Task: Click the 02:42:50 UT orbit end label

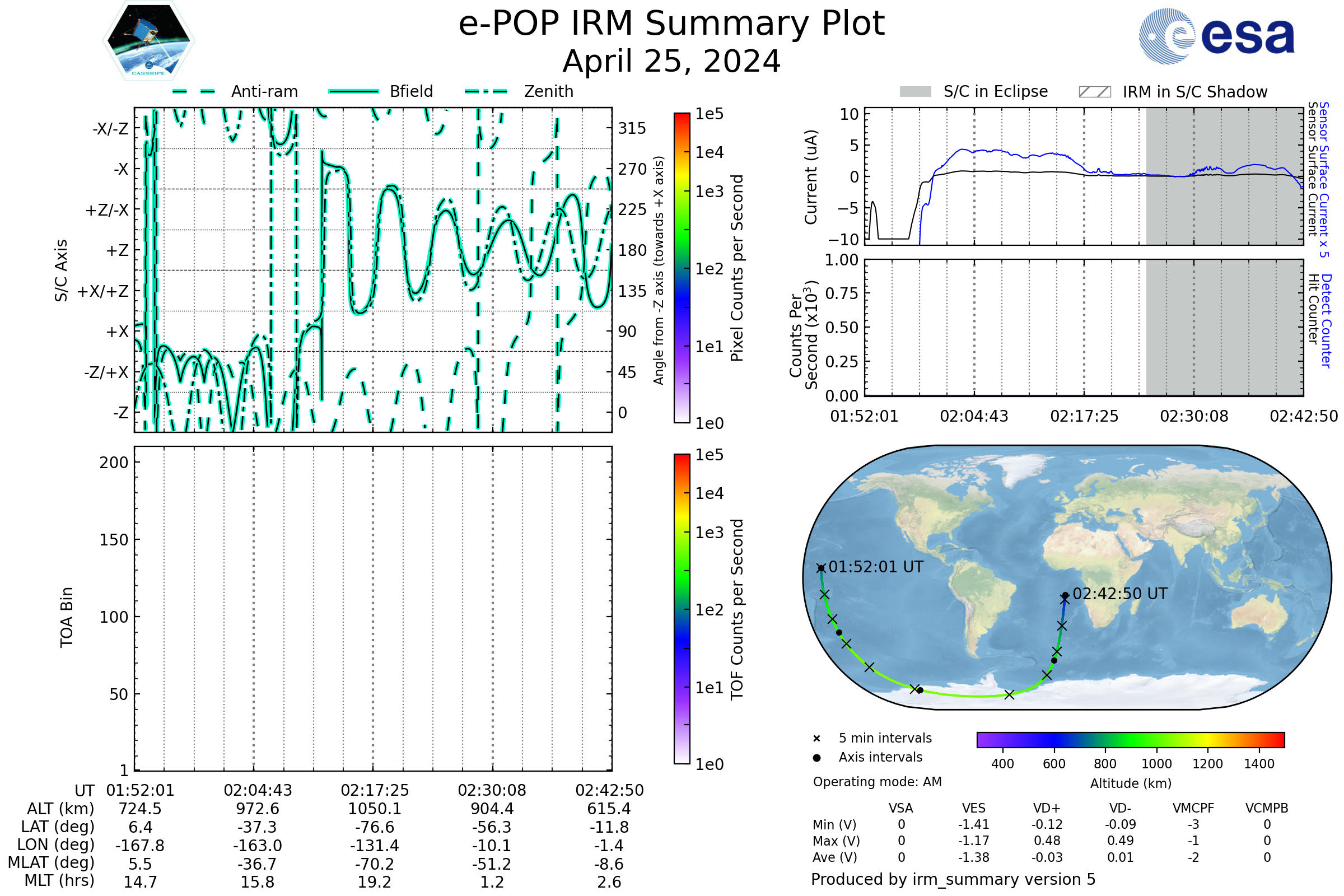Action: pyautogui.click(x=1119, y=594)
